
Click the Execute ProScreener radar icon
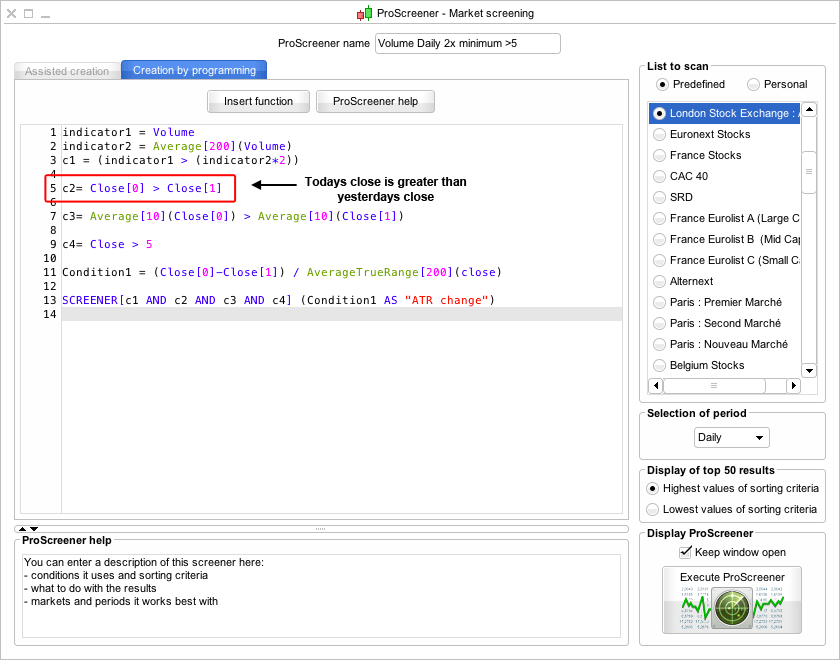coord(733,607)
